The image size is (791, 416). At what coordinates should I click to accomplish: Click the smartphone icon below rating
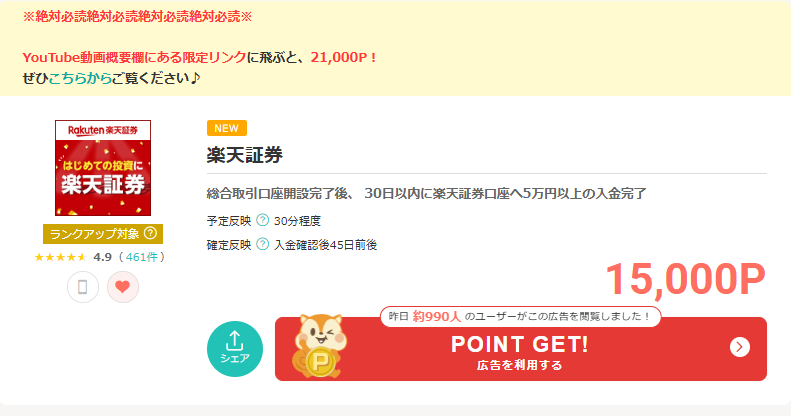pyautogui.click(x=83, y=287)
